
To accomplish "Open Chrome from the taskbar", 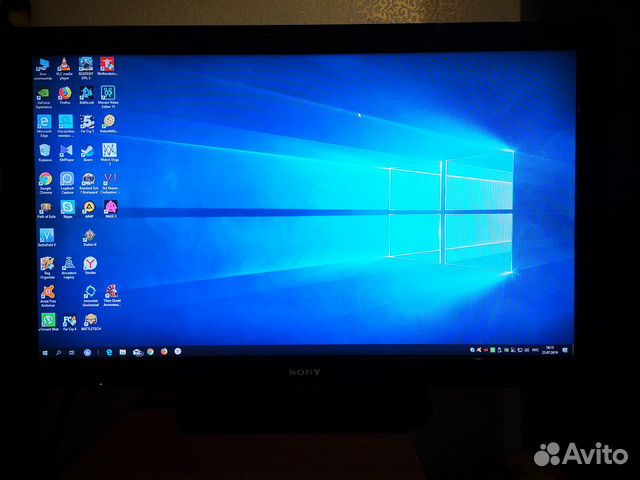I will 151,351.
